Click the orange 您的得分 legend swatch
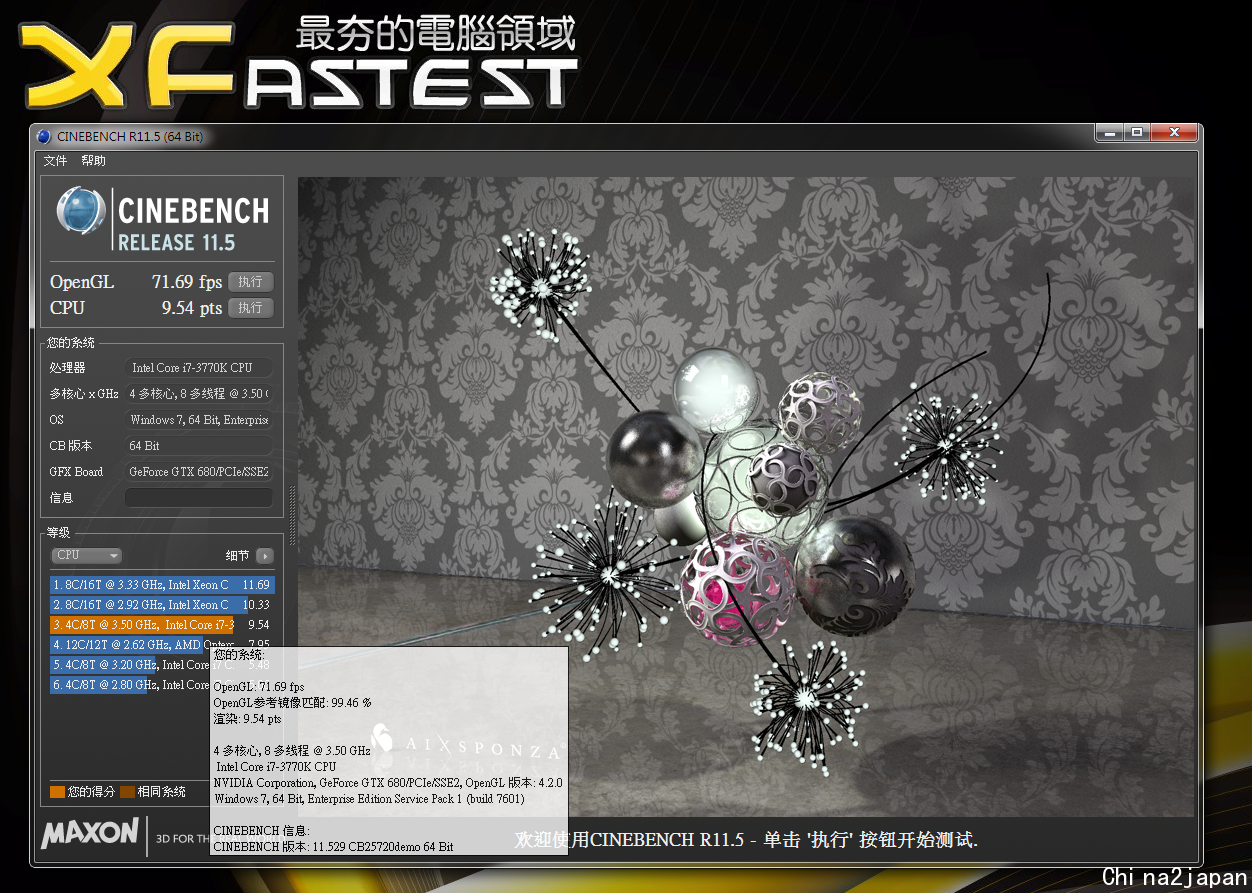 [x=57, y=792]
